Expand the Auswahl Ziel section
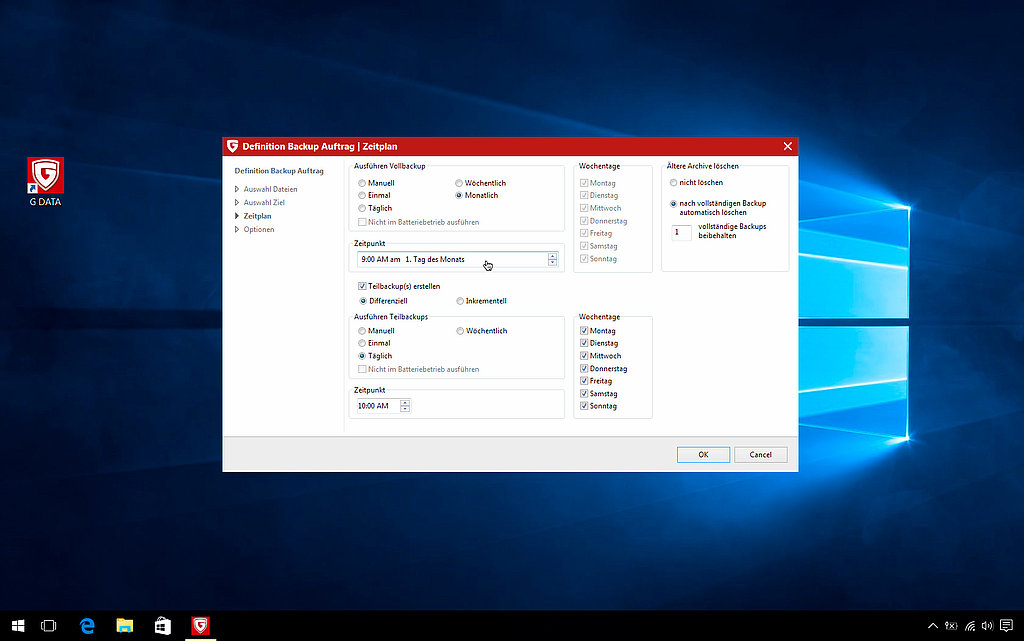Screen dimensions: 1024x641 (237, 202)
